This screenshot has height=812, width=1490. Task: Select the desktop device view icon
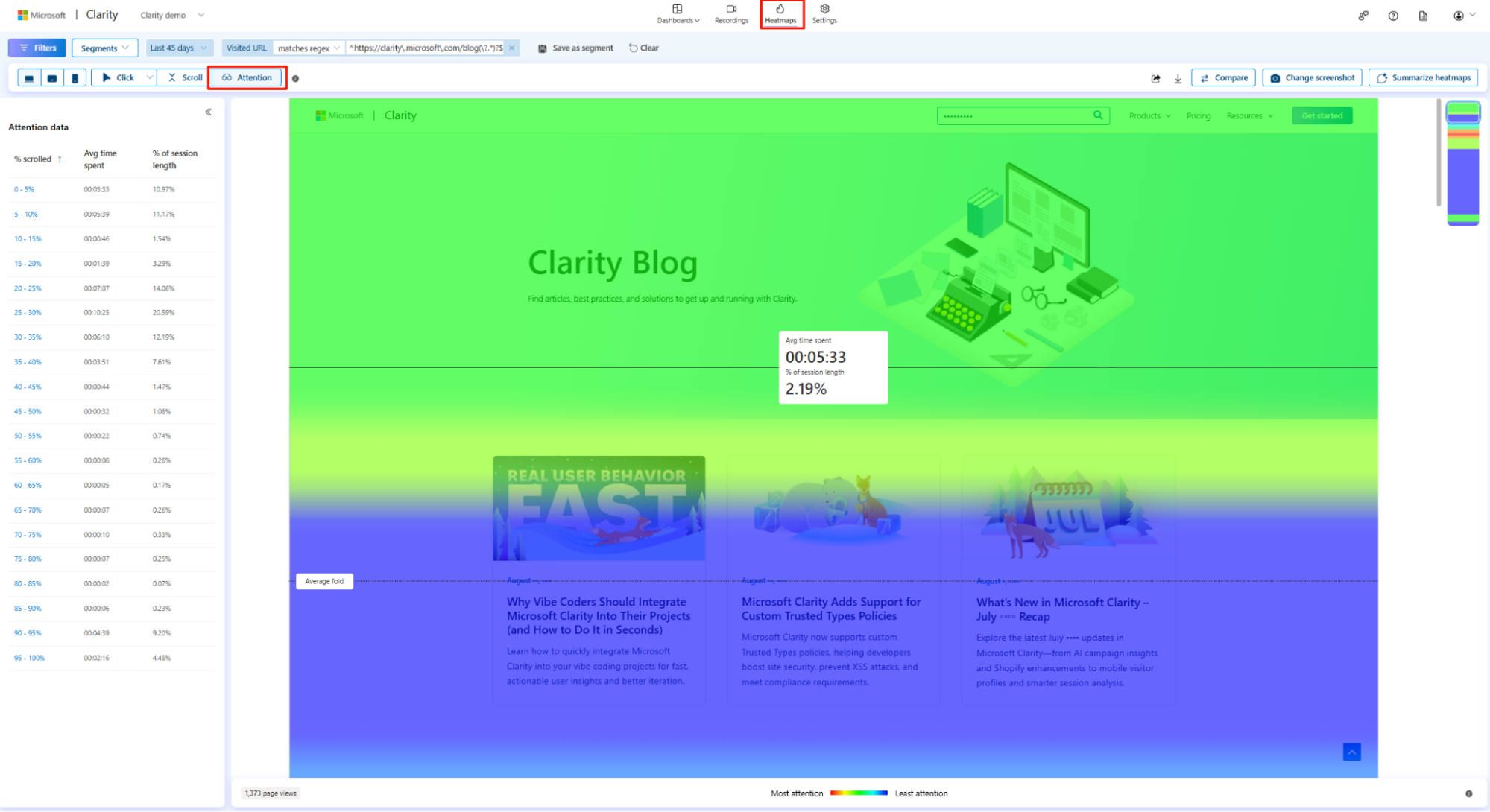28,77
